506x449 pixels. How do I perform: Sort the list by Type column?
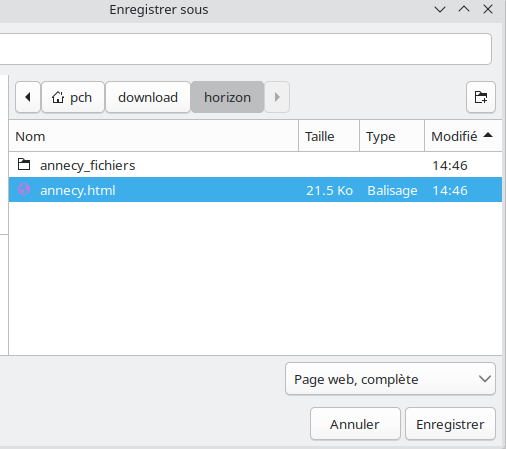click(x=392, y=136)
